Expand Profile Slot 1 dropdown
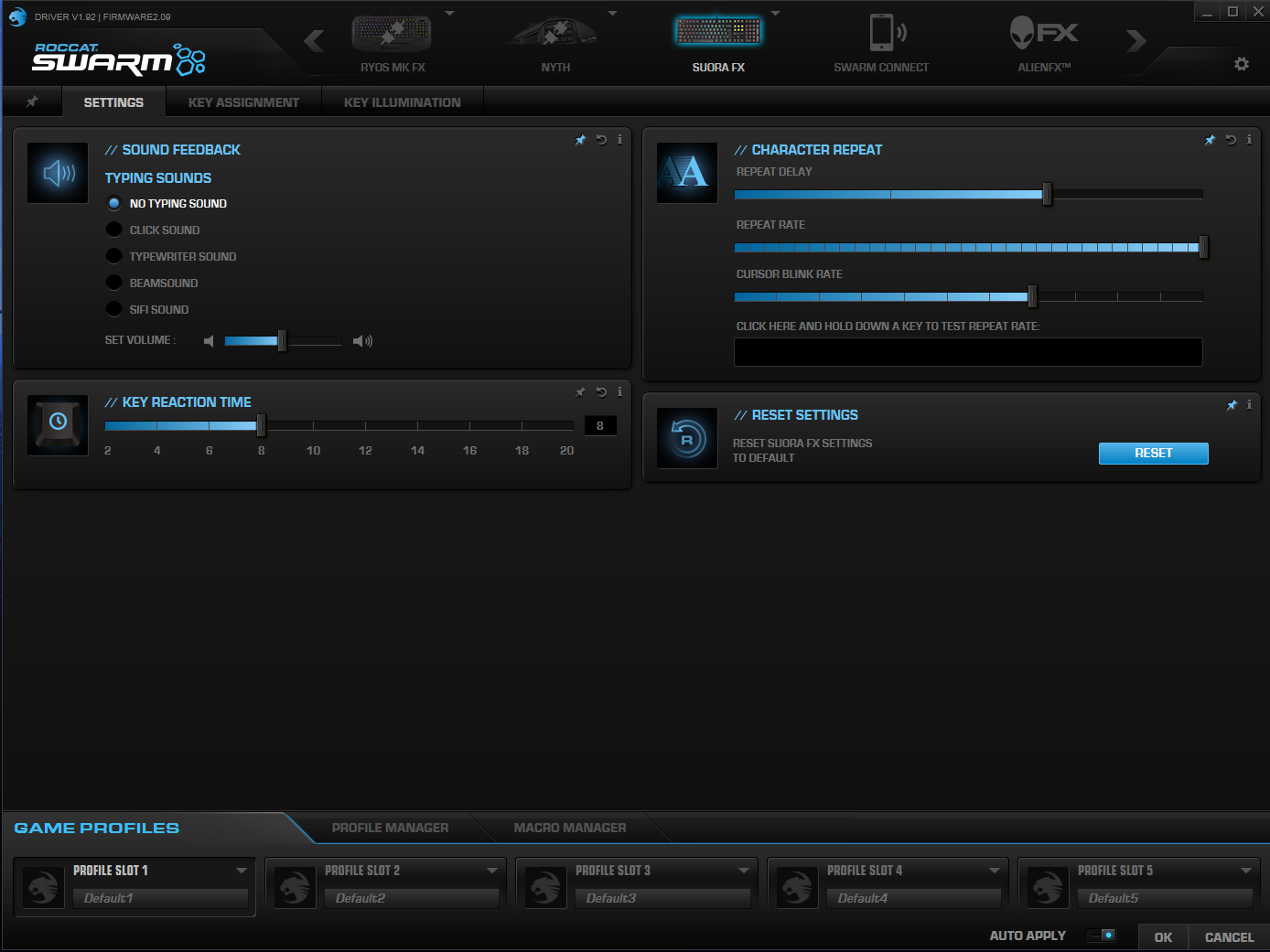The width and height of the screenshot is (1270, 952). click(x=242, y=871)
